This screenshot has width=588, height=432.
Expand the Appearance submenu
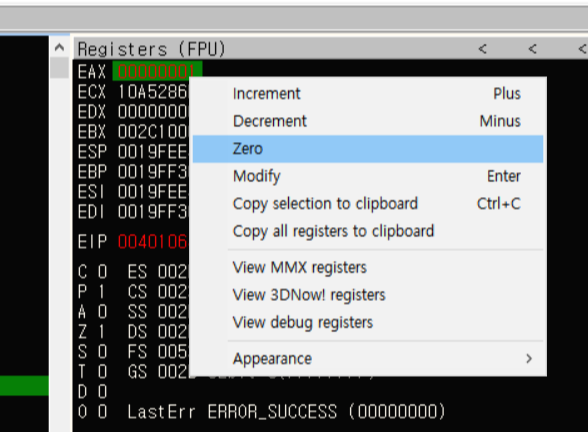pos(368,359)
